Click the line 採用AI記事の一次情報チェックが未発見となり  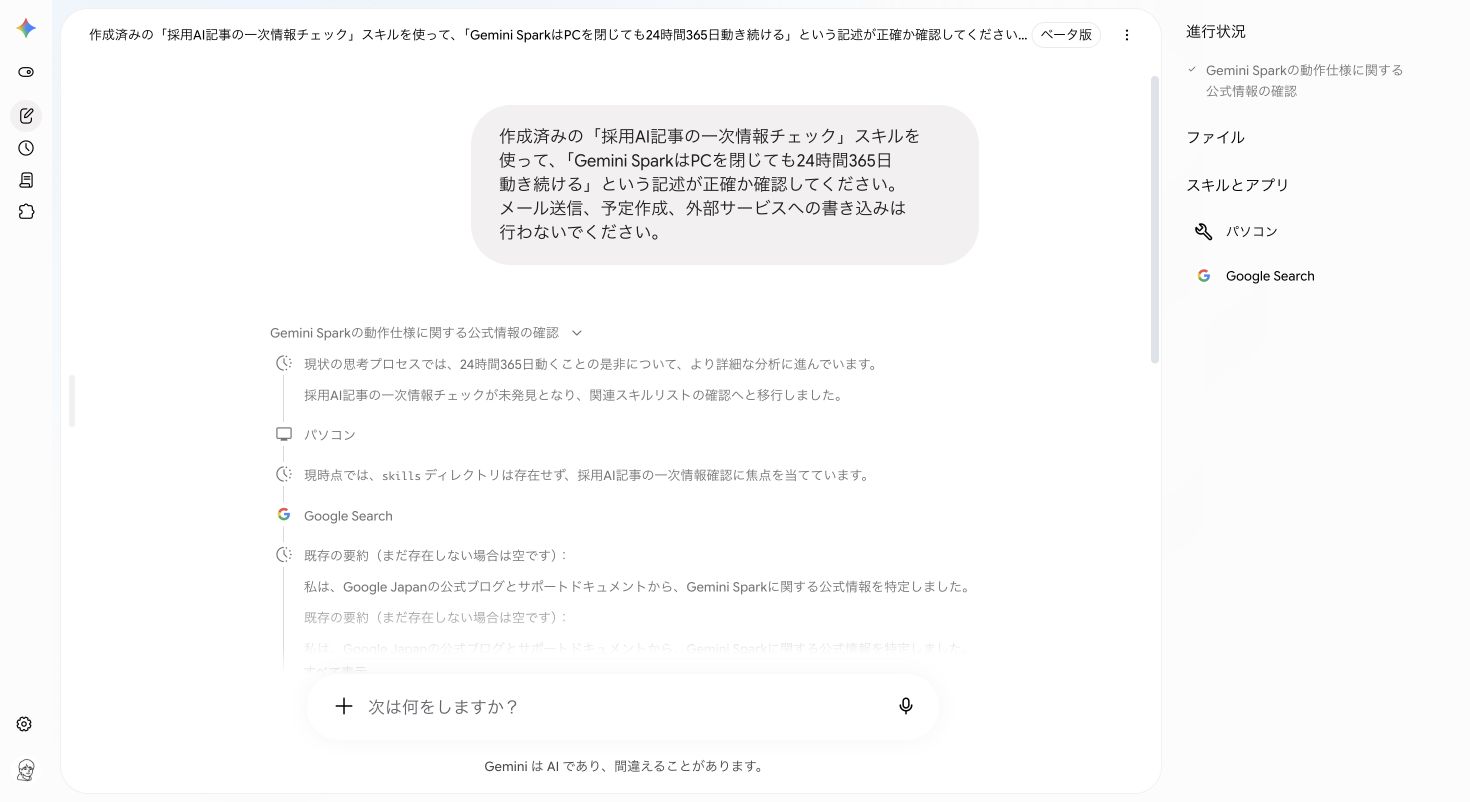point(574,395)
